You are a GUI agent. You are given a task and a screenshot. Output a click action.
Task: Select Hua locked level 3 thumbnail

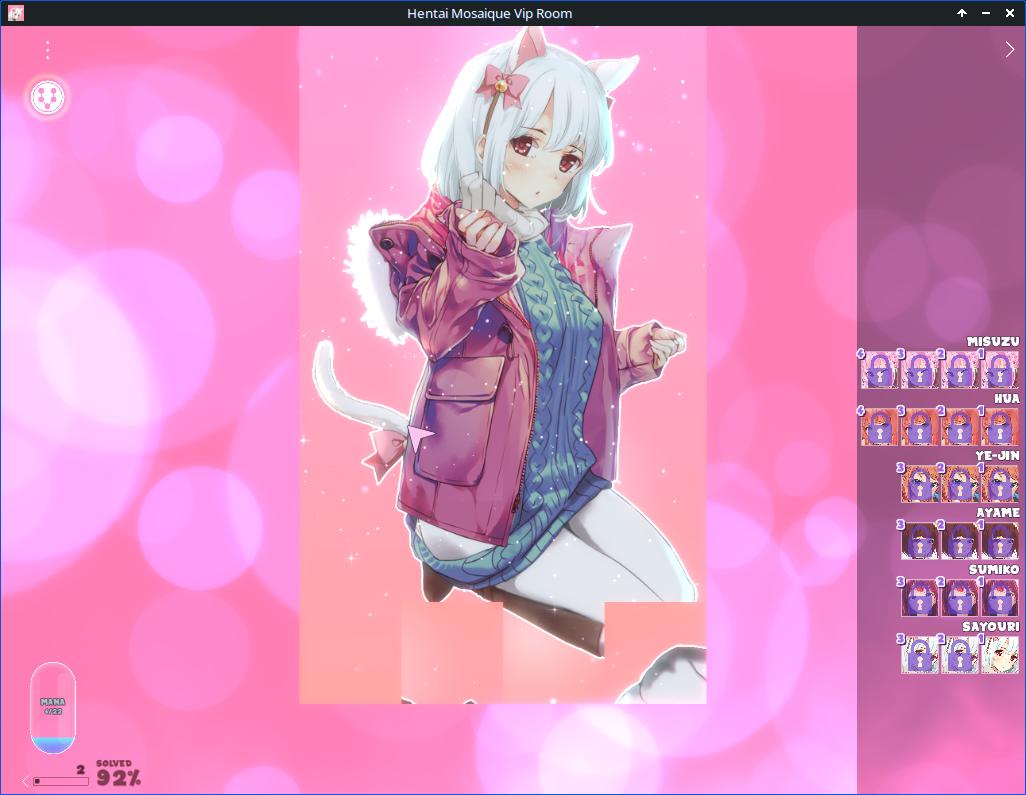click(919, 427)
